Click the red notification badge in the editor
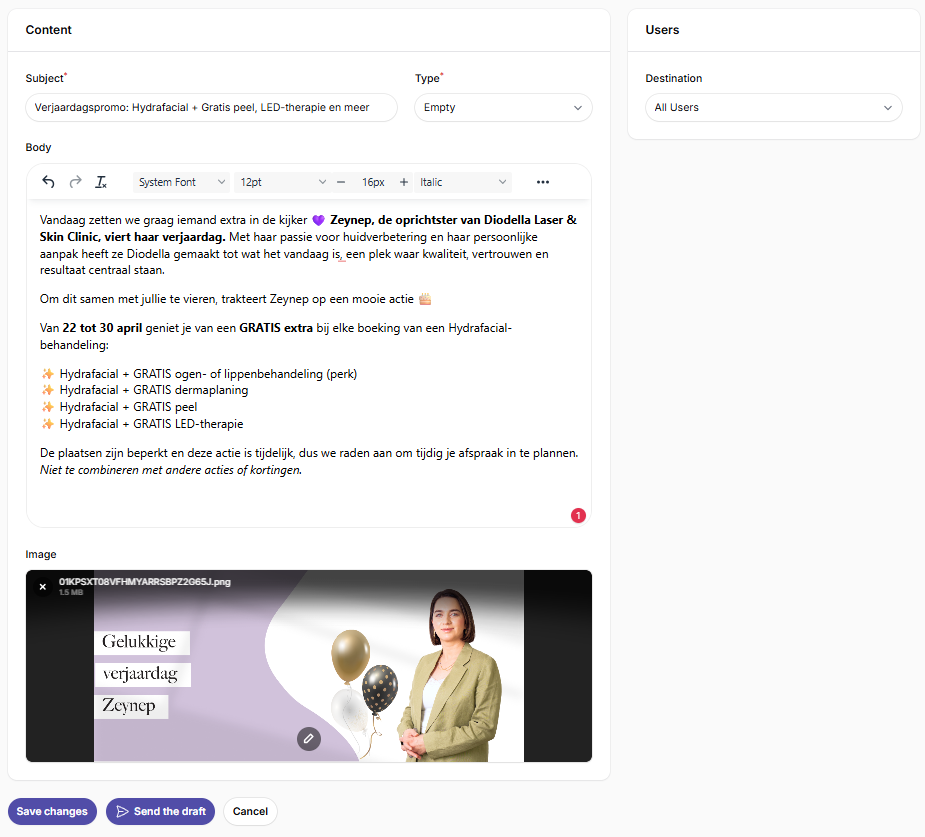925x837 pixels. click(x=578, y=516)
